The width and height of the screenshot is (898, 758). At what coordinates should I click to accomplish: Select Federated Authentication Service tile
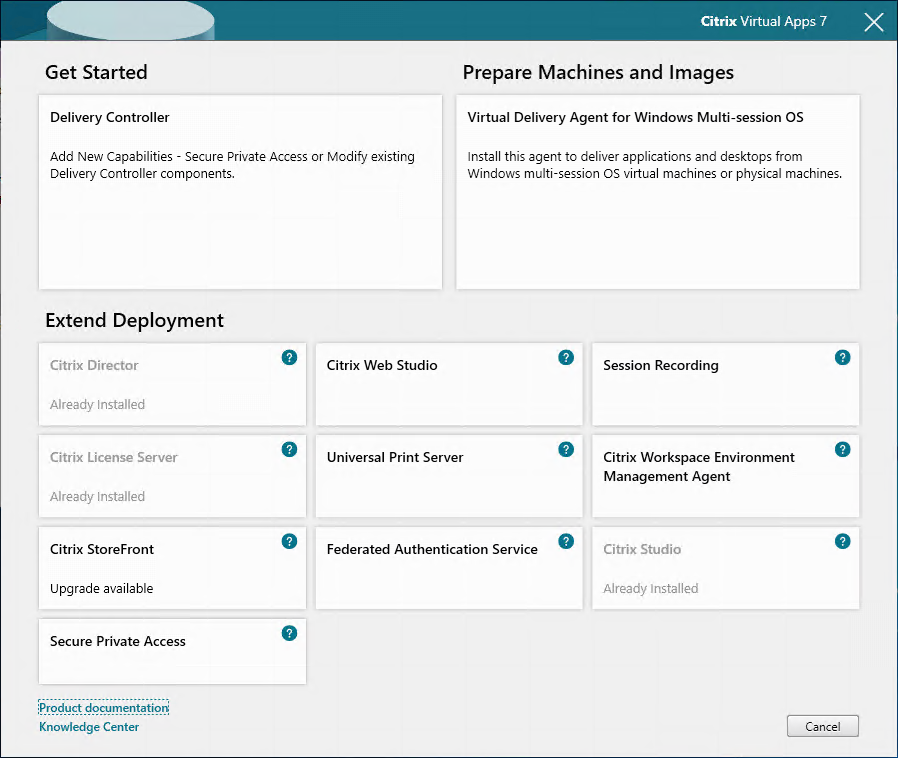(449, 568)
